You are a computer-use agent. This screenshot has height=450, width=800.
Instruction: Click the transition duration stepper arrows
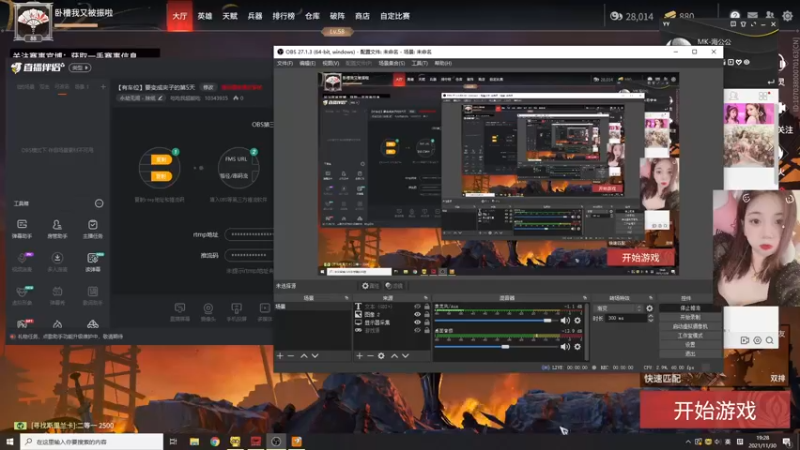tap(651, 318)
